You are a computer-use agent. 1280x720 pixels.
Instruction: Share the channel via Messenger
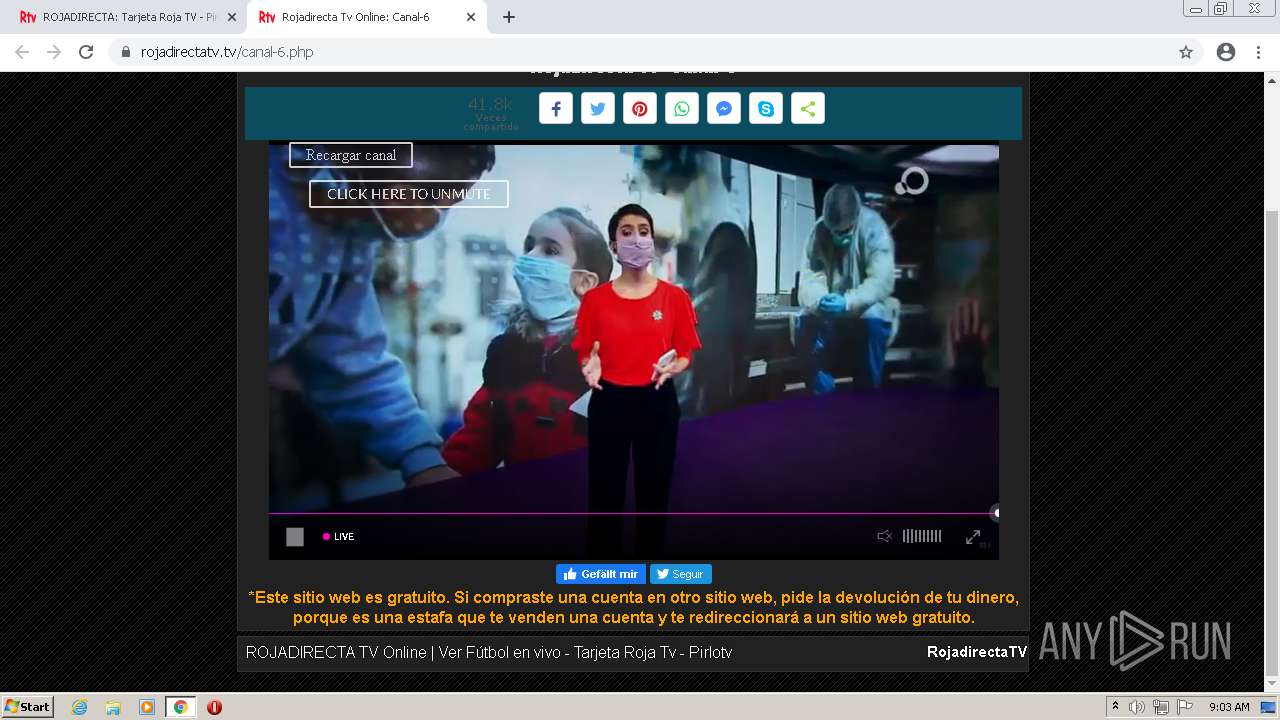(x=724, y=109)
